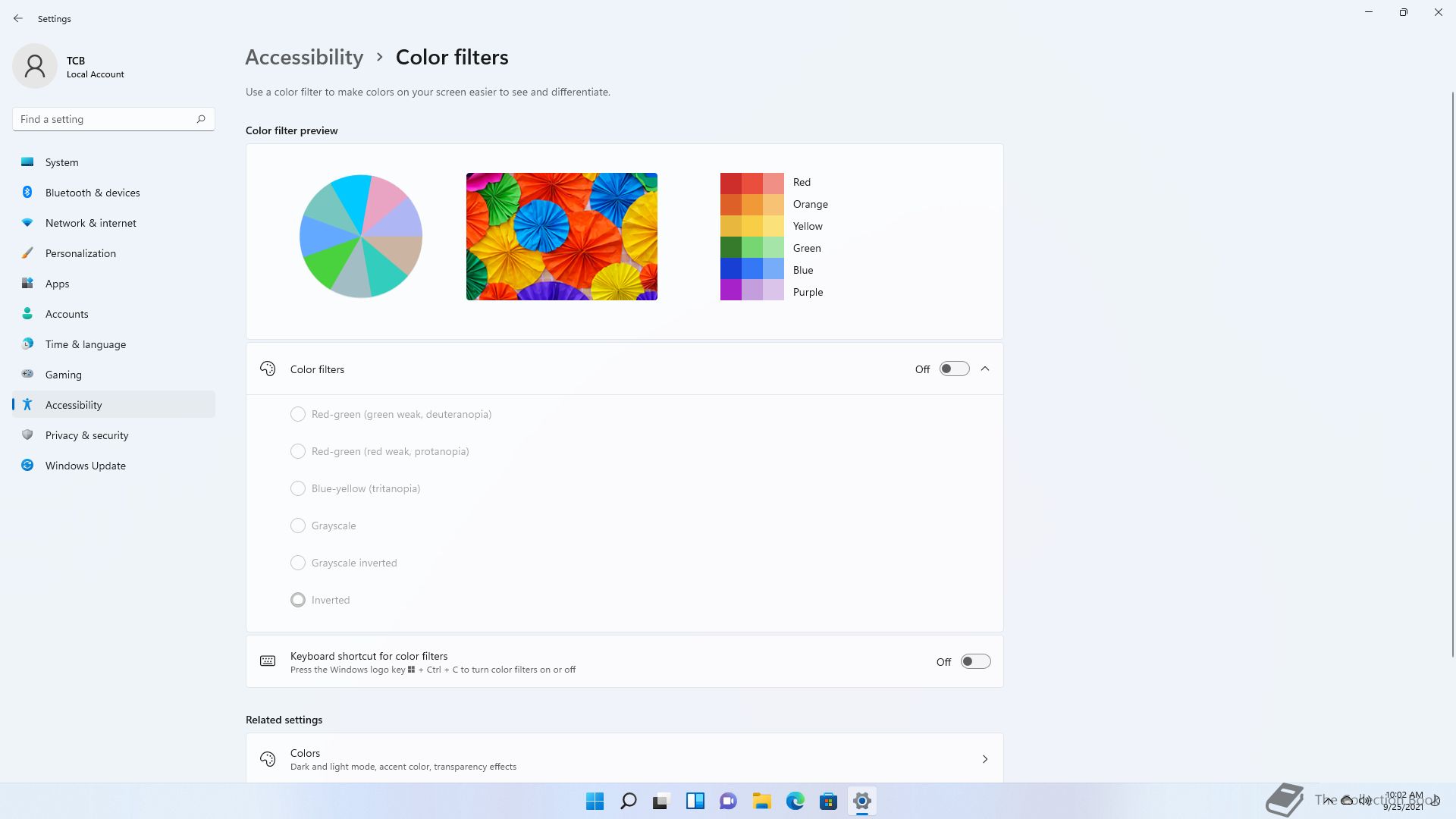Screen dimensions: 1456x819
Task: Open the Gaming settings page
Action: click(114, 374)
